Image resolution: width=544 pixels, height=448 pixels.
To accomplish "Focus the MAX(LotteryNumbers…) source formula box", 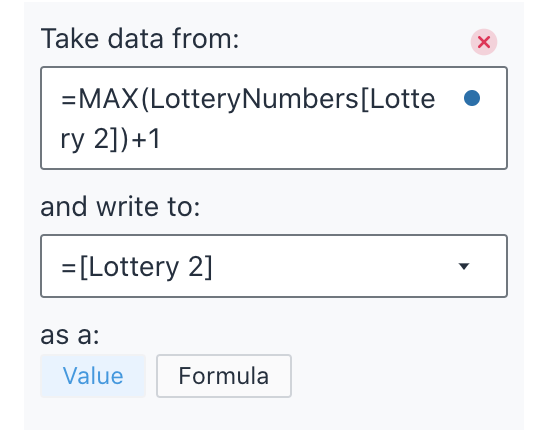I will click(274, 118).
